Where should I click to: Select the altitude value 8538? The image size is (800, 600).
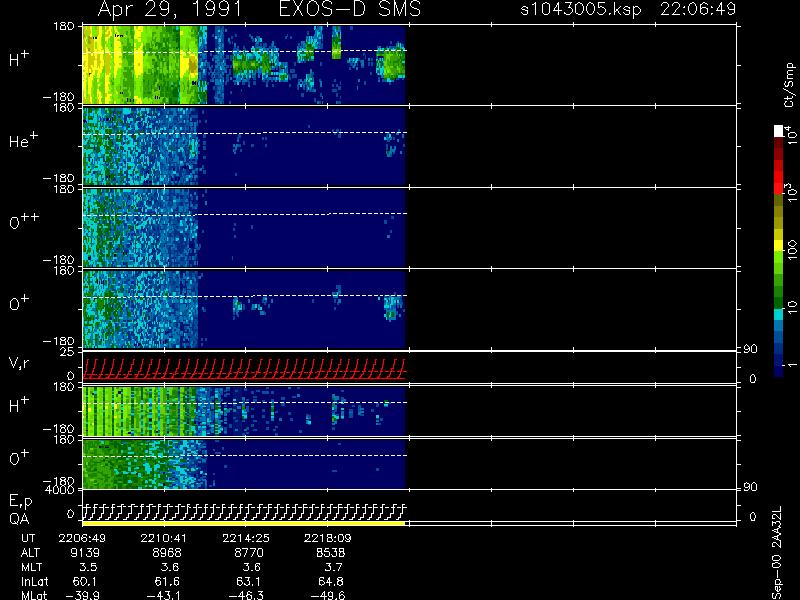click(x=329, y=553)
